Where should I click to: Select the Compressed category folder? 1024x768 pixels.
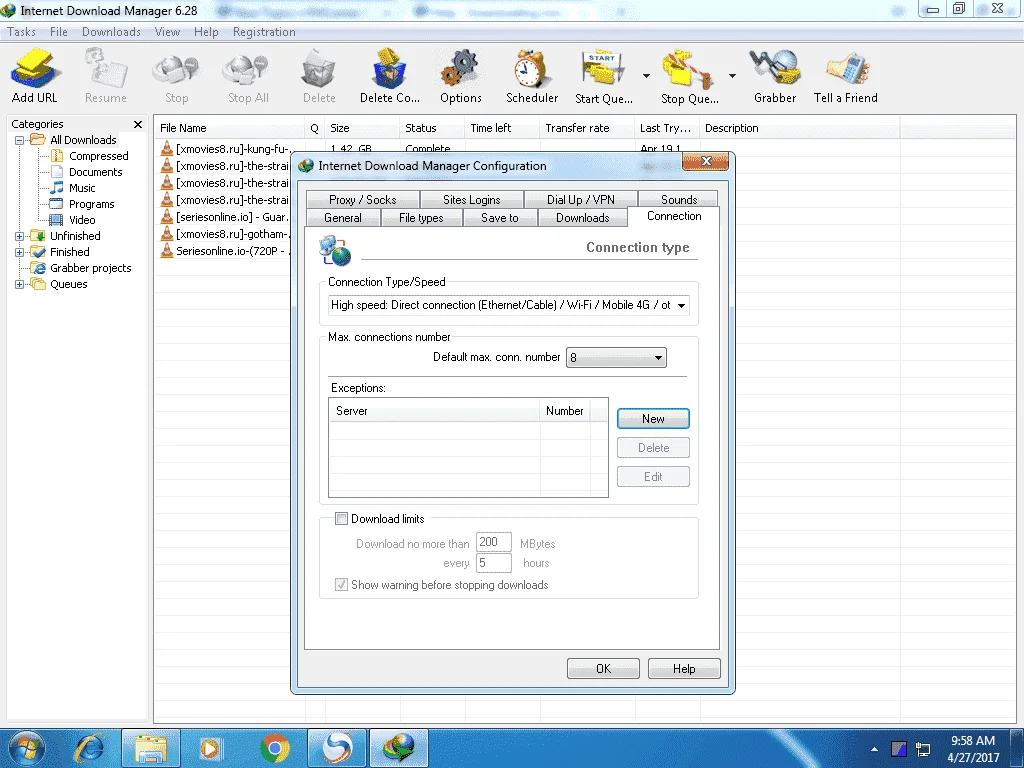[x=99, y=156]
